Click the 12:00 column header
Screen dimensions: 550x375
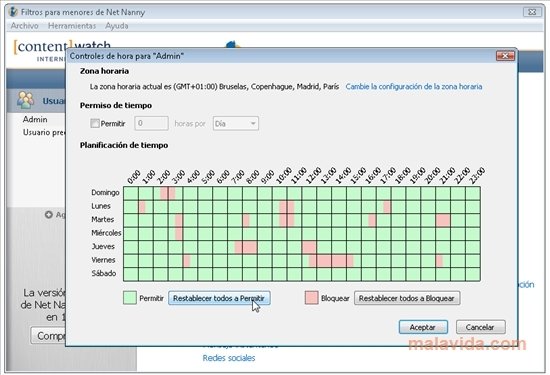point(313,175)
